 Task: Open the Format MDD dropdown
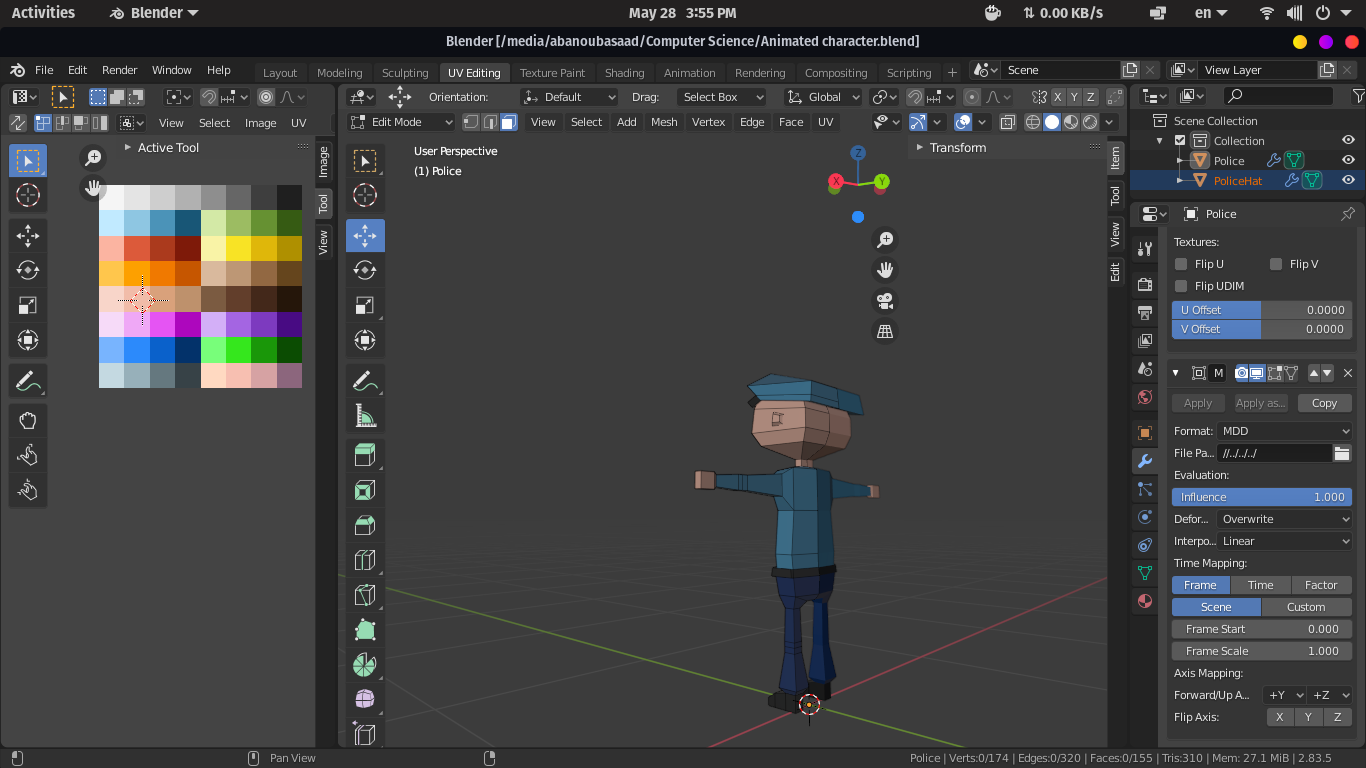pyautogui.click(x=1285, y=431)
